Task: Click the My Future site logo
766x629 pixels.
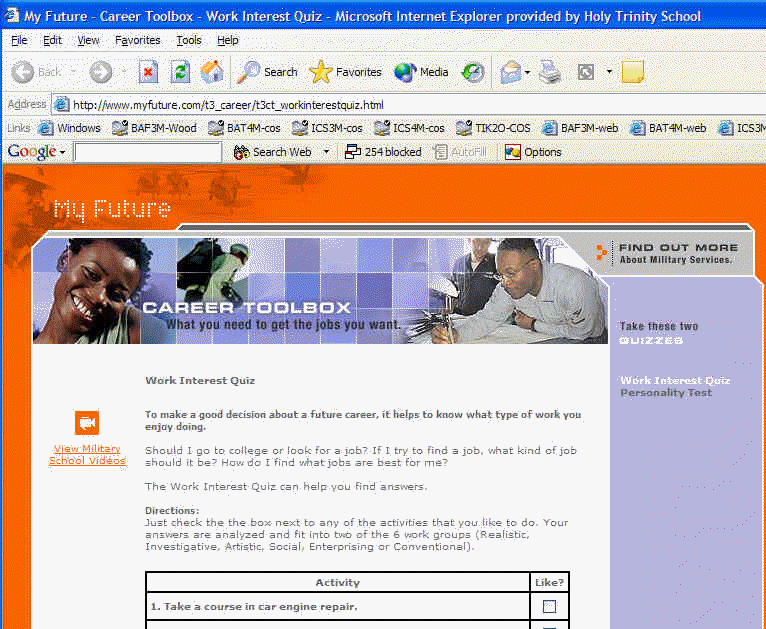Action: (112, 210)
